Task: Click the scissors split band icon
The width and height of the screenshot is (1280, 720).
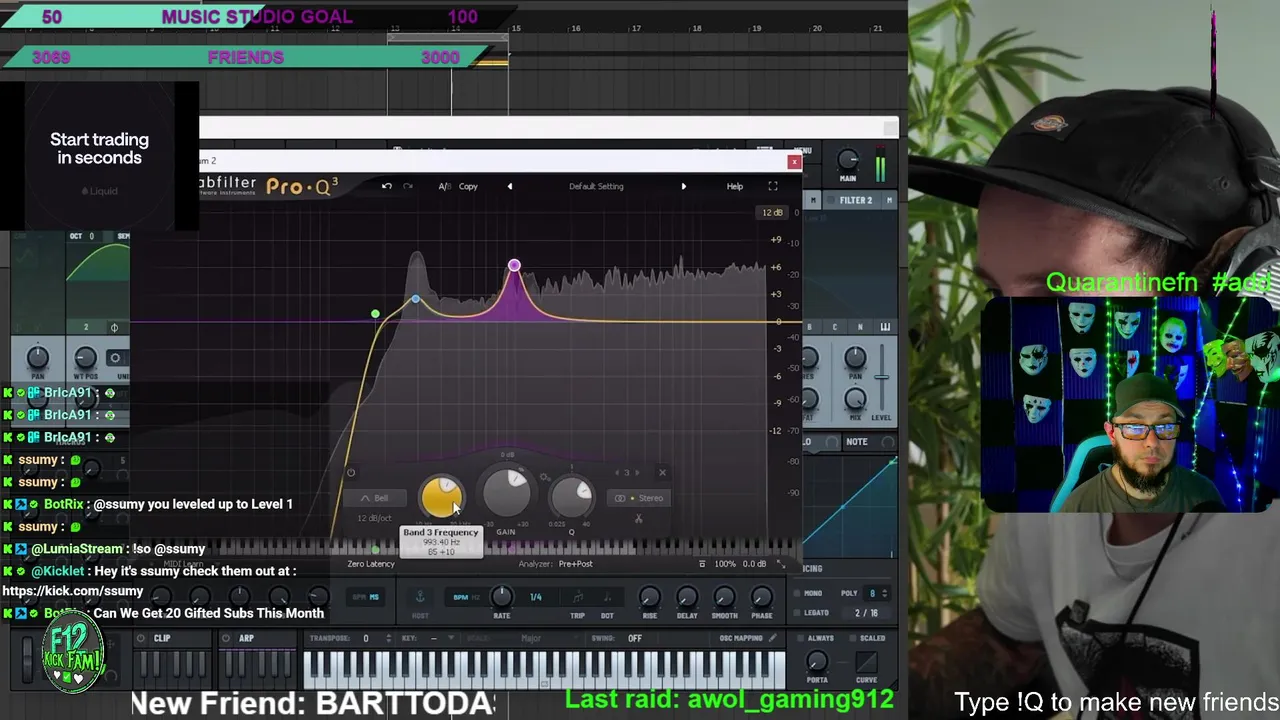Action: pyautogui.click(x=639, y=519)
